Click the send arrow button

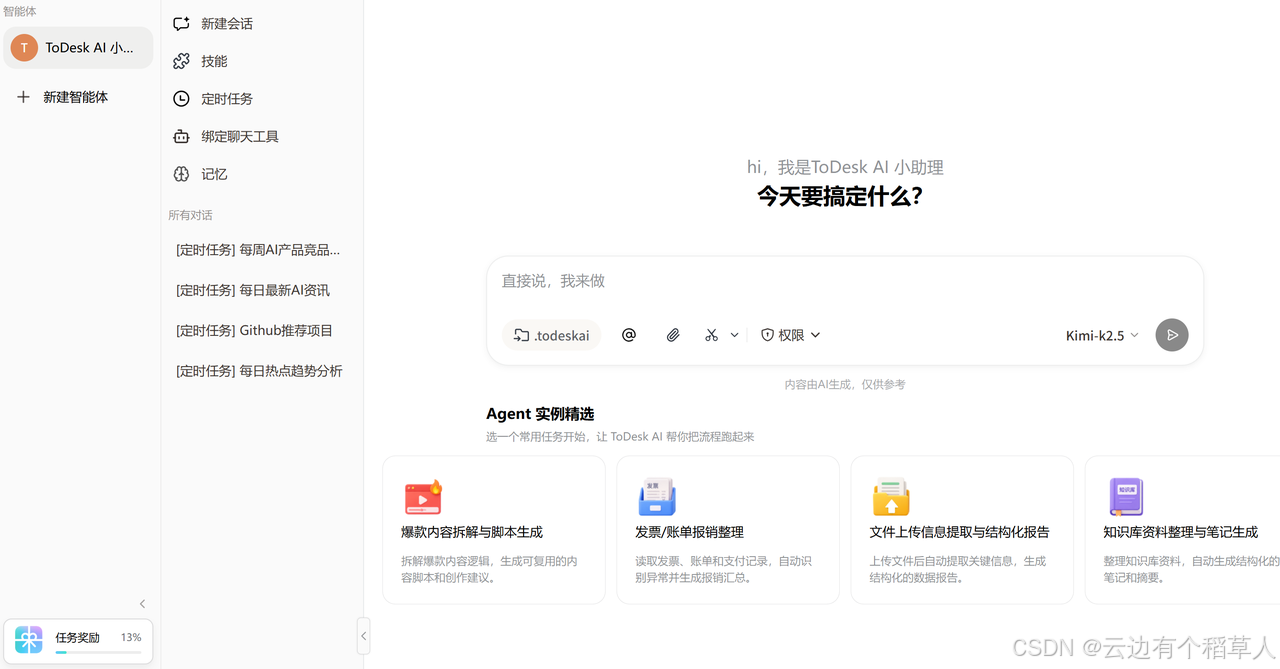1172,335
